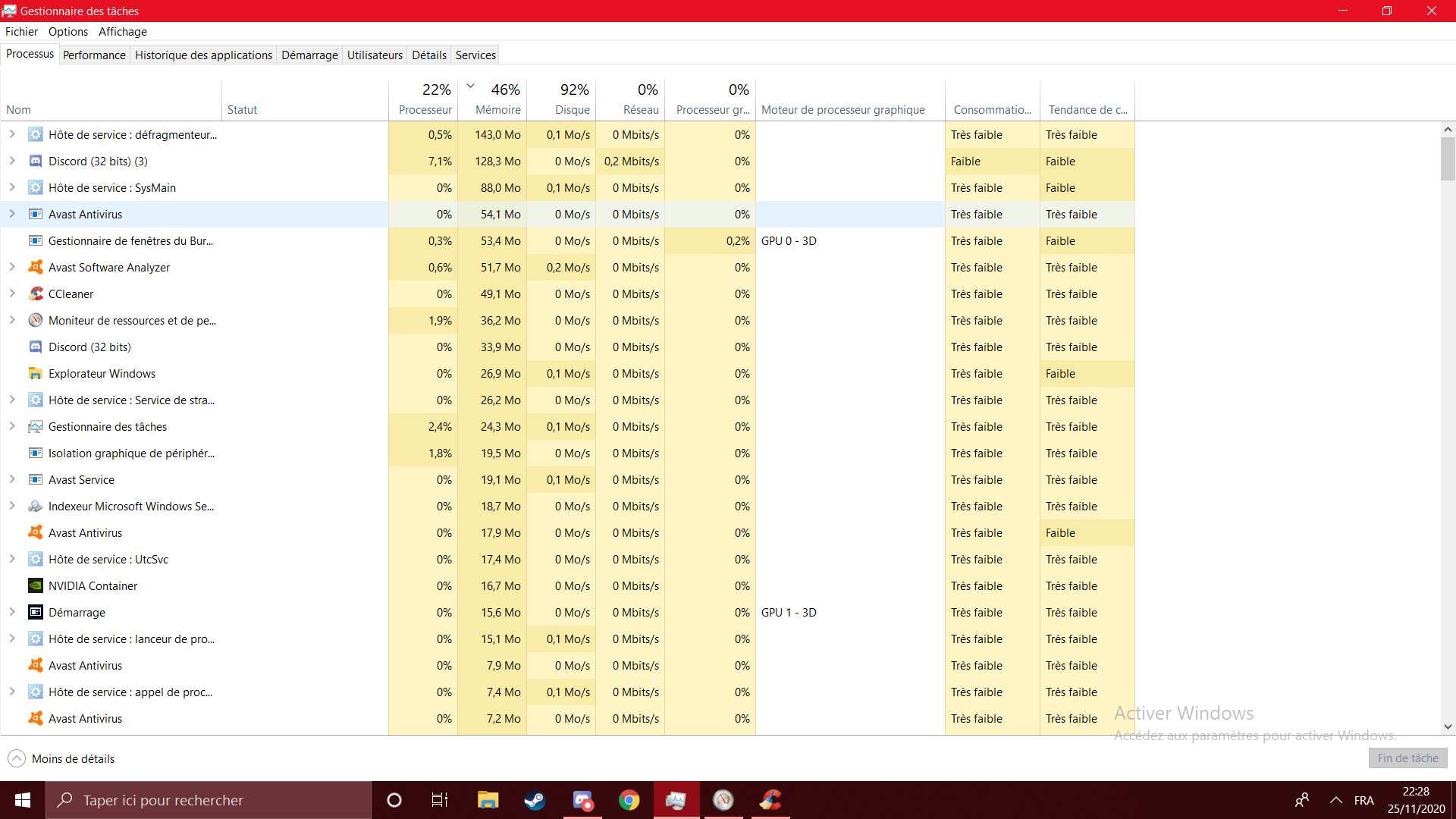
Task: Click the Indexeur Microsoft Windows Search icon
Action: point(36,507)
